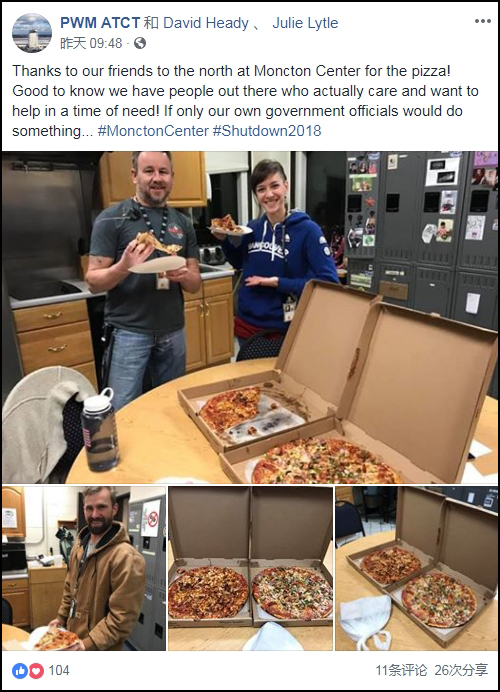Click the post timestamp 昨天 09:48

coord(91,43)
